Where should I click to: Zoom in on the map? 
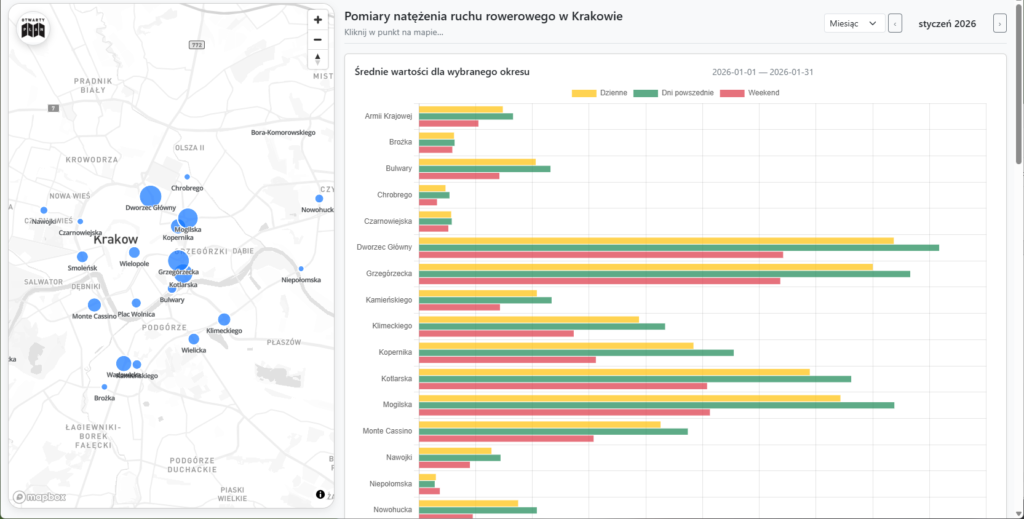(318, 20)
